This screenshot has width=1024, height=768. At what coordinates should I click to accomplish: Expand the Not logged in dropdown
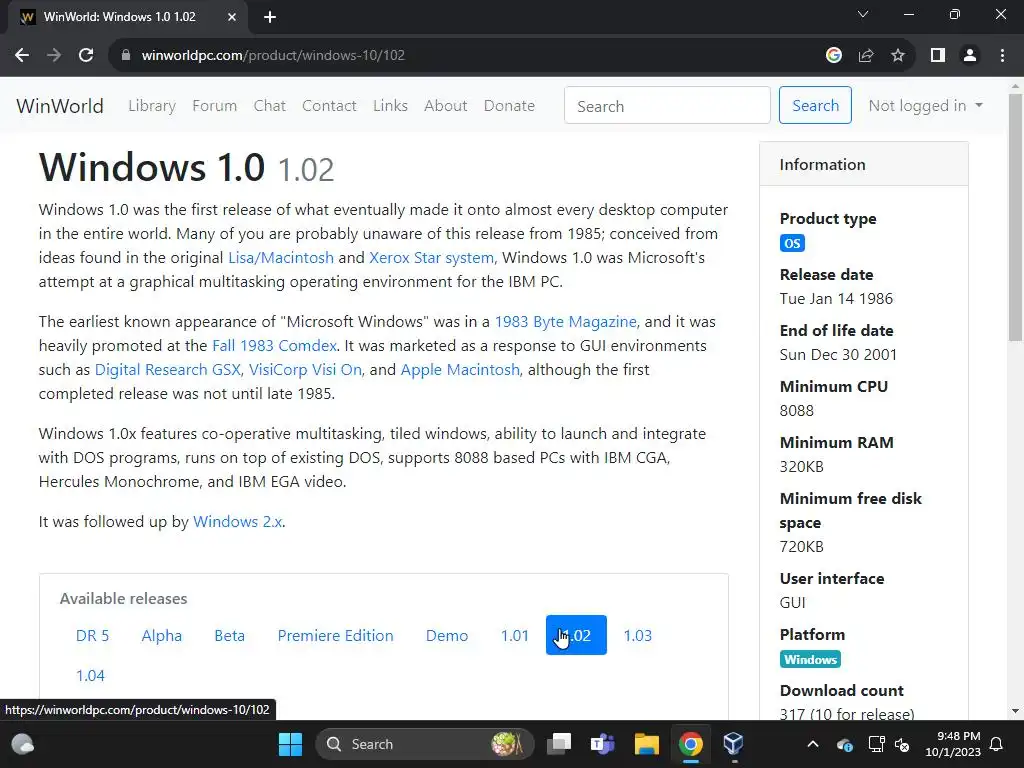point(925,106)
